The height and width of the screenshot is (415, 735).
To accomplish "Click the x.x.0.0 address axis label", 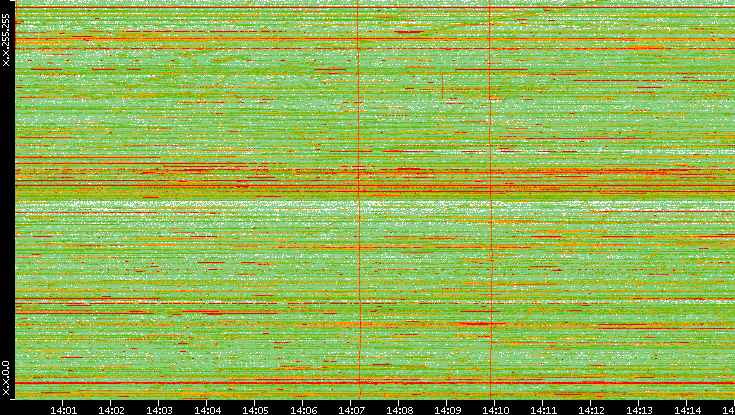I will tap(6, 378).
